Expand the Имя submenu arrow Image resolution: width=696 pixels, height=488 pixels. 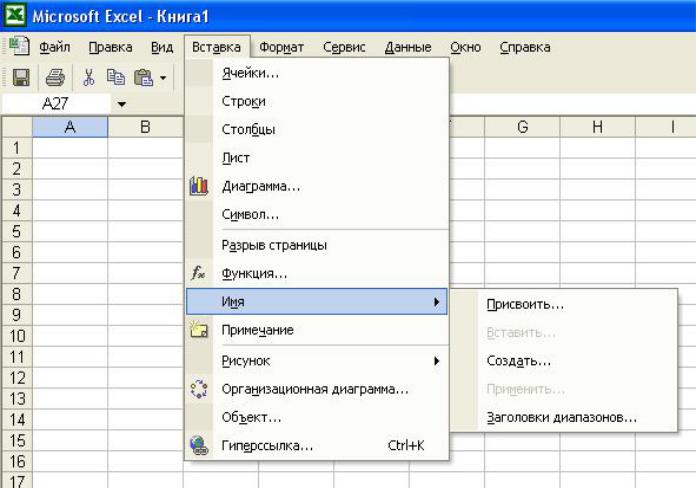tap(437, 302)
